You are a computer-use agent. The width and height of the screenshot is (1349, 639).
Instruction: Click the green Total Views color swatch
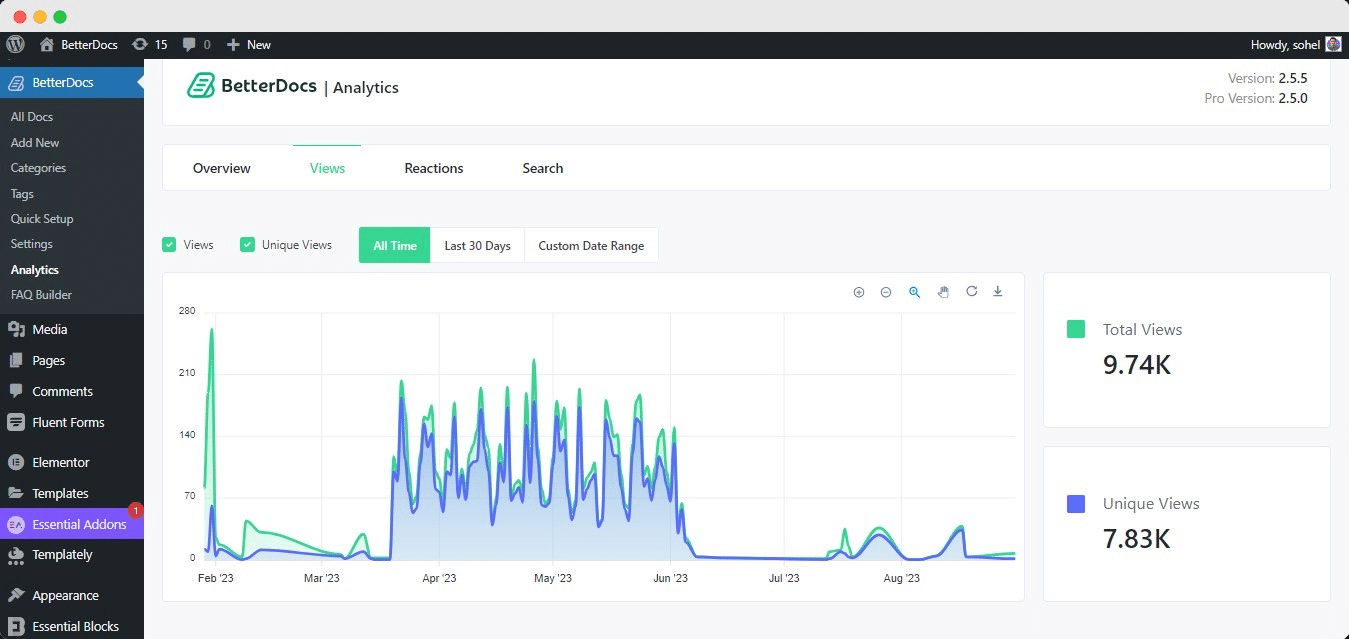[x=1076, y=329]
